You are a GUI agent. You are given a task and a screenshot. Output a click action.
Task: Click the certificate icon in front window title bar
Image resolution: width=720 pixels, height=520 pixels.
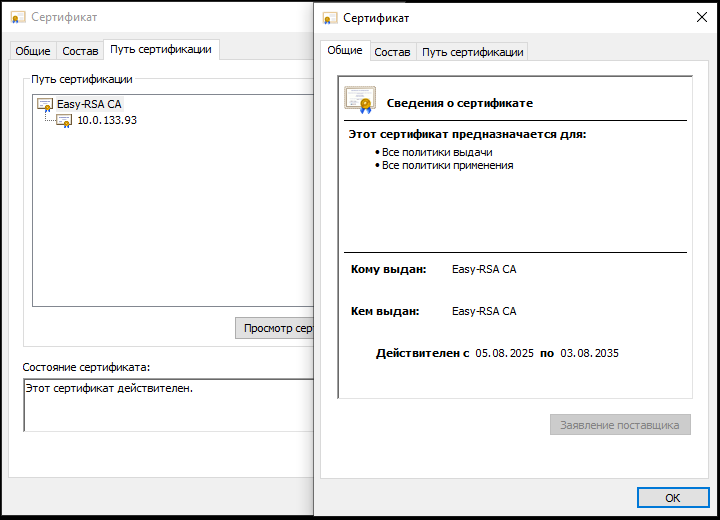click(x=330, y=18)
